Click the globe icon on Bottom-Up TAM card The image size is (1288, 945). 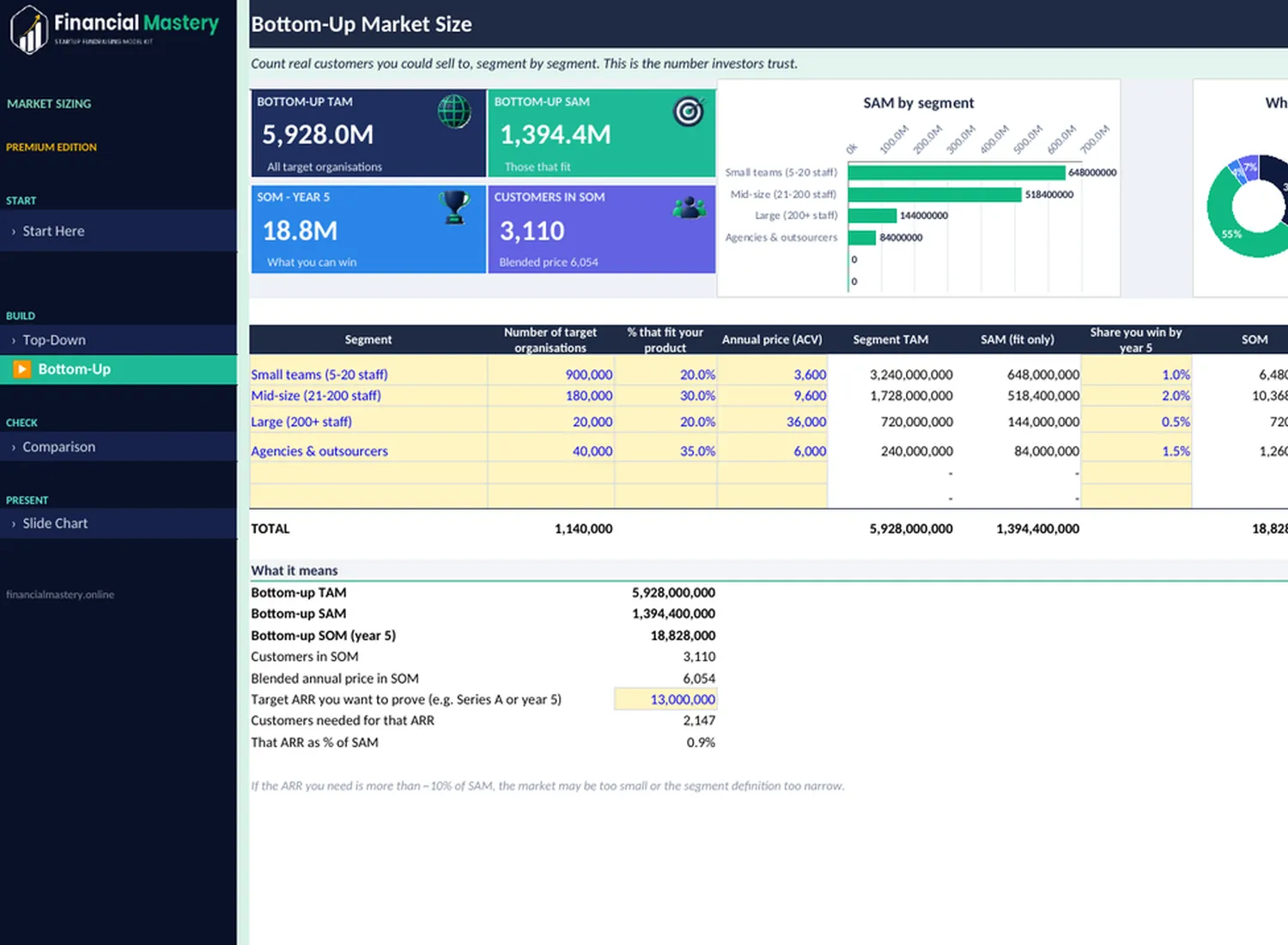[454, 112]
